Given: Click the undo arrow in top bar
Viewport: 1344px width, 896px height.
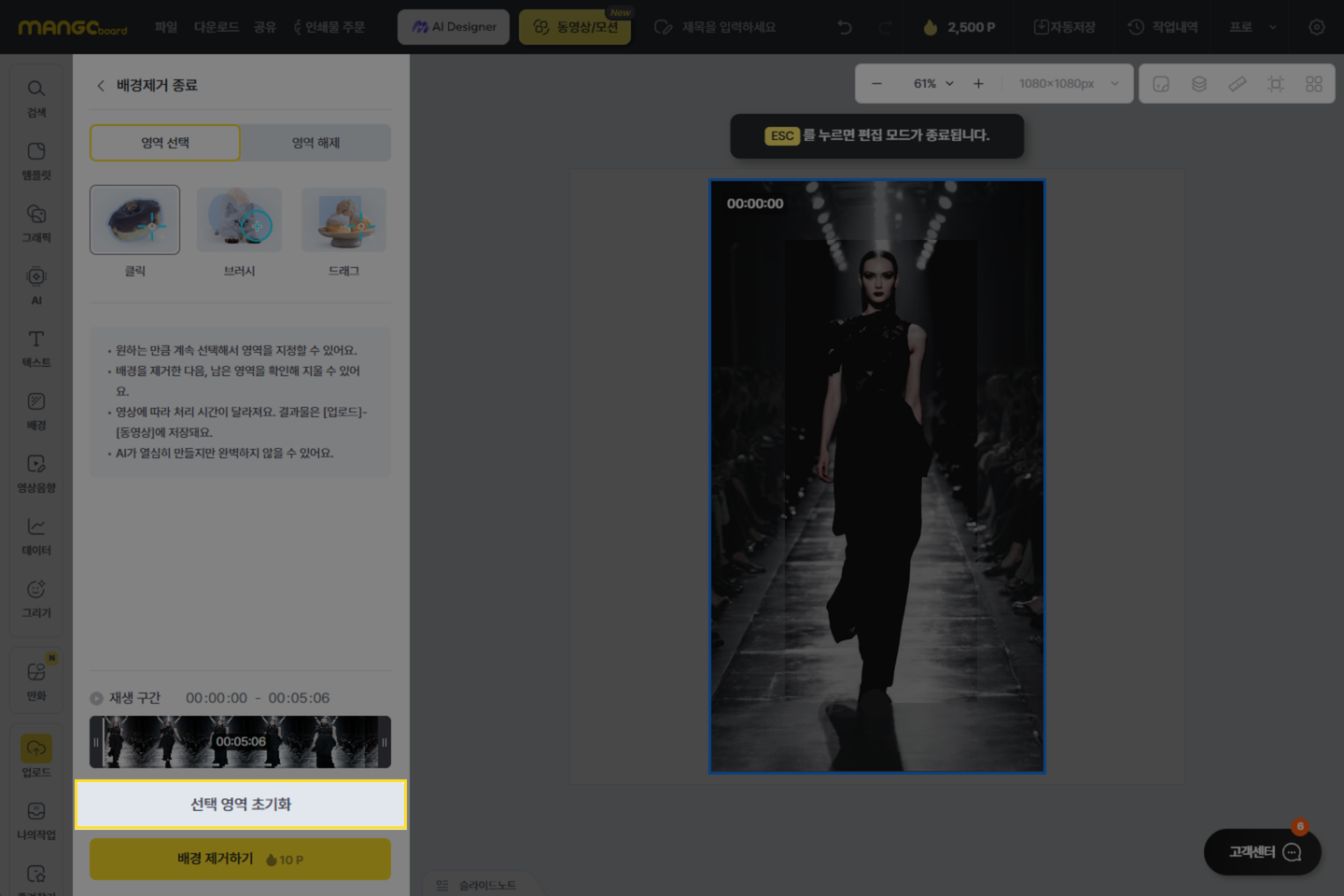Looking at the screenshot, I should click(x=845, y=27).
